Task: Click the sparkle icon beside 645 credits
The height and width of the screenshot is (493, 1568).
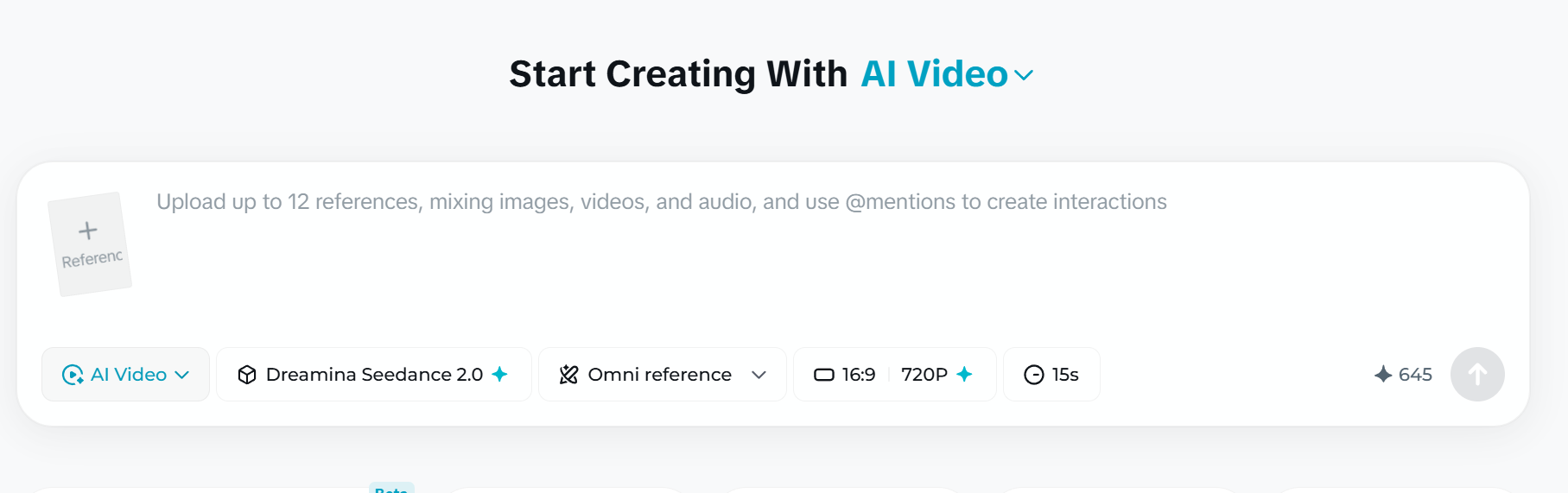Action: click(1383, 375)
